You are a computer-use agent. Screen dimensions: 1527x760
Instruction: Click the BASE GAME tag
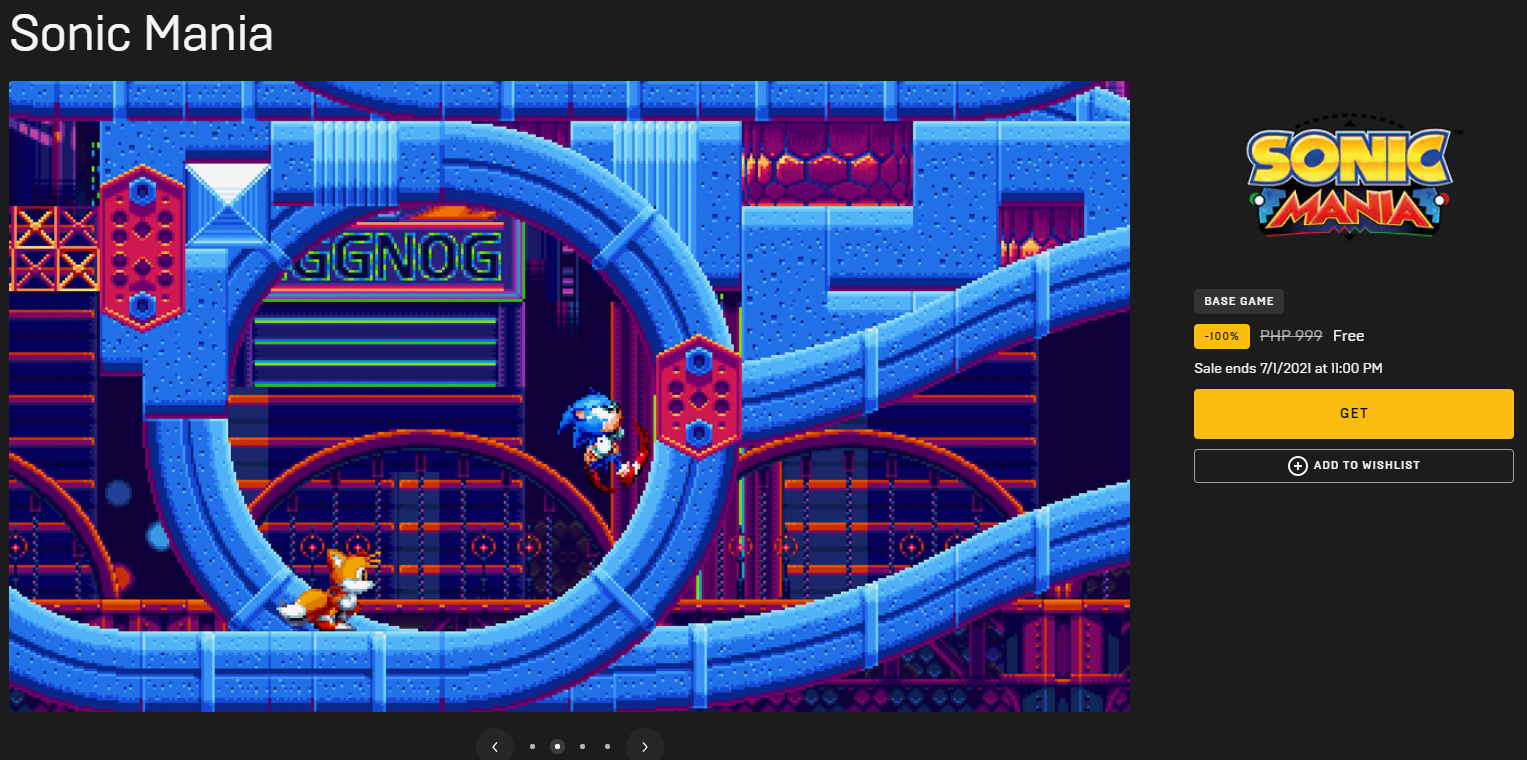pyautogui.click(x=1239, y=302)
